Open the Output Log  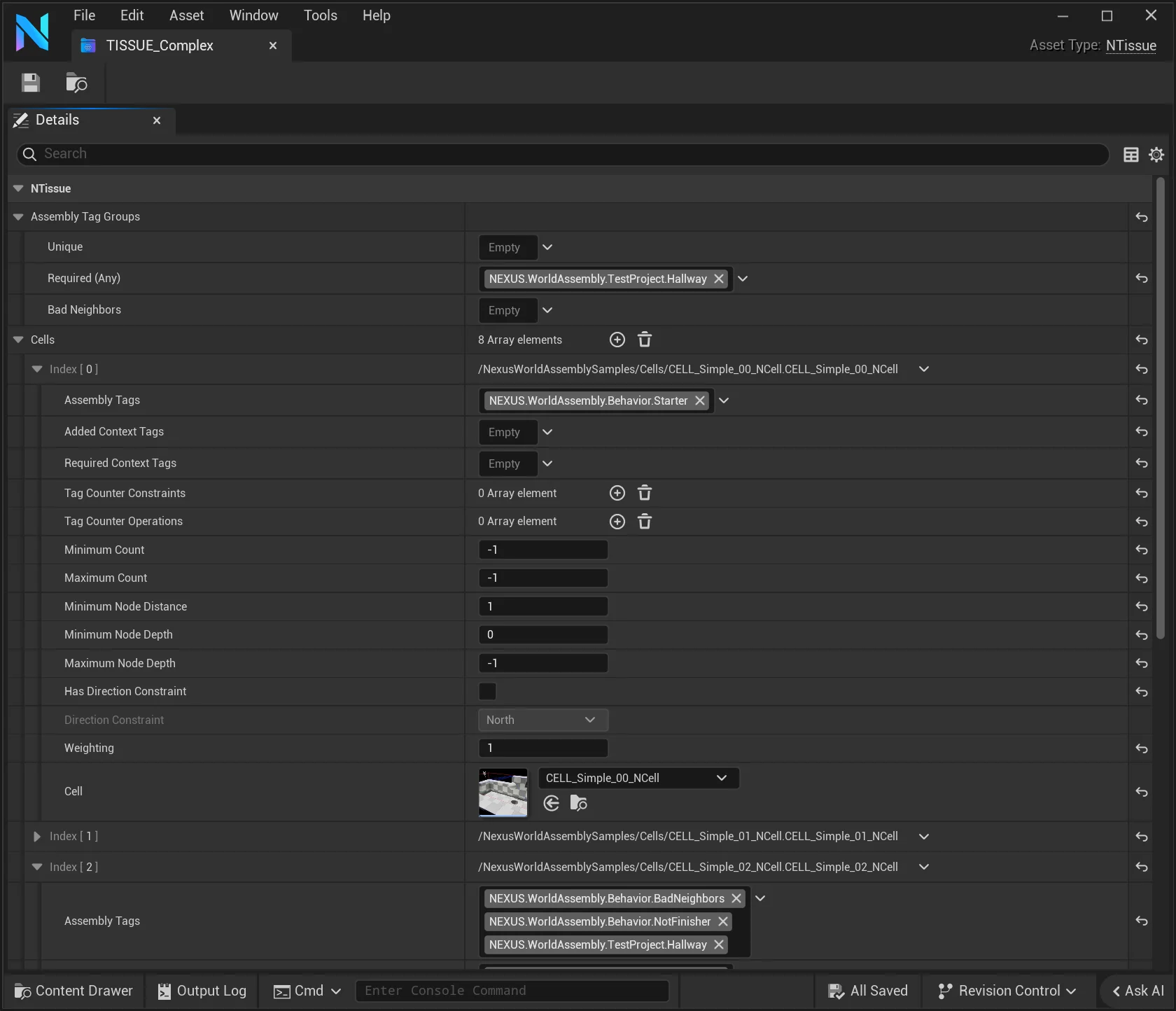point(202,991)
